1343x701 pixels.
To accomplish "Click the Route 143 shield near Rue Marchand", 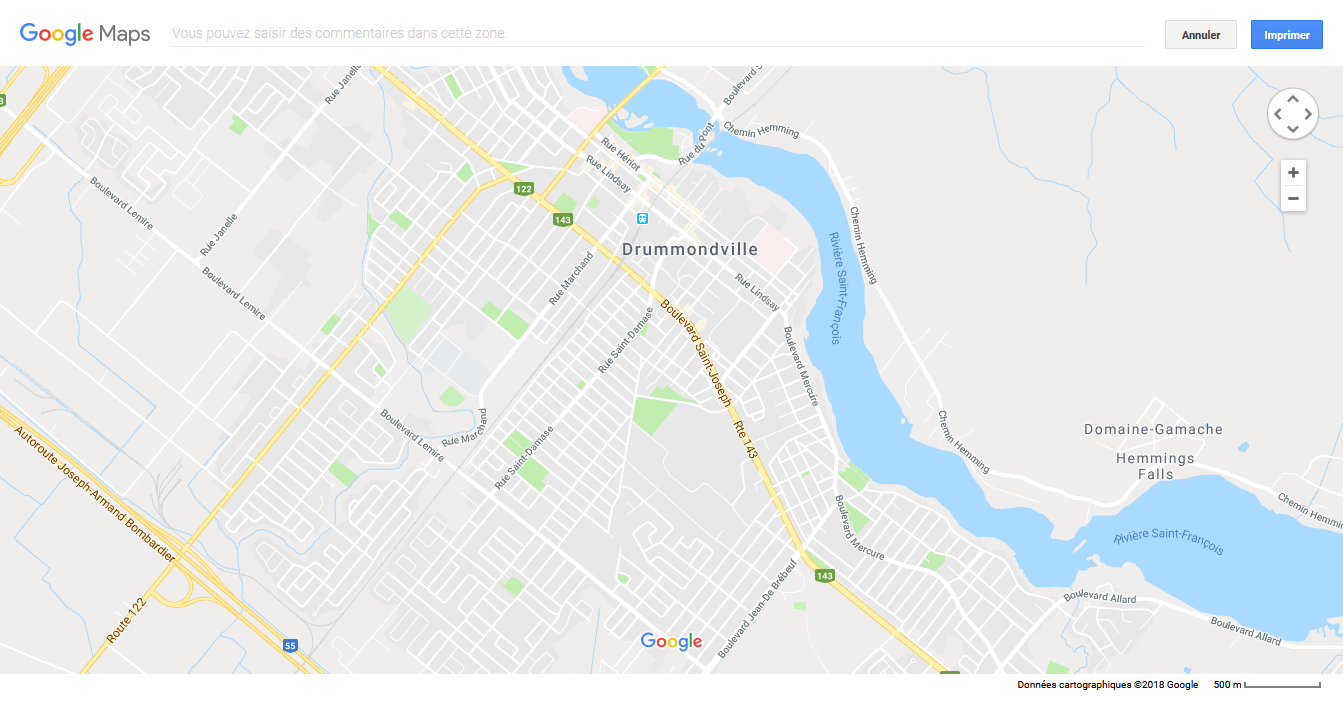I will click(x=563, y=220).
